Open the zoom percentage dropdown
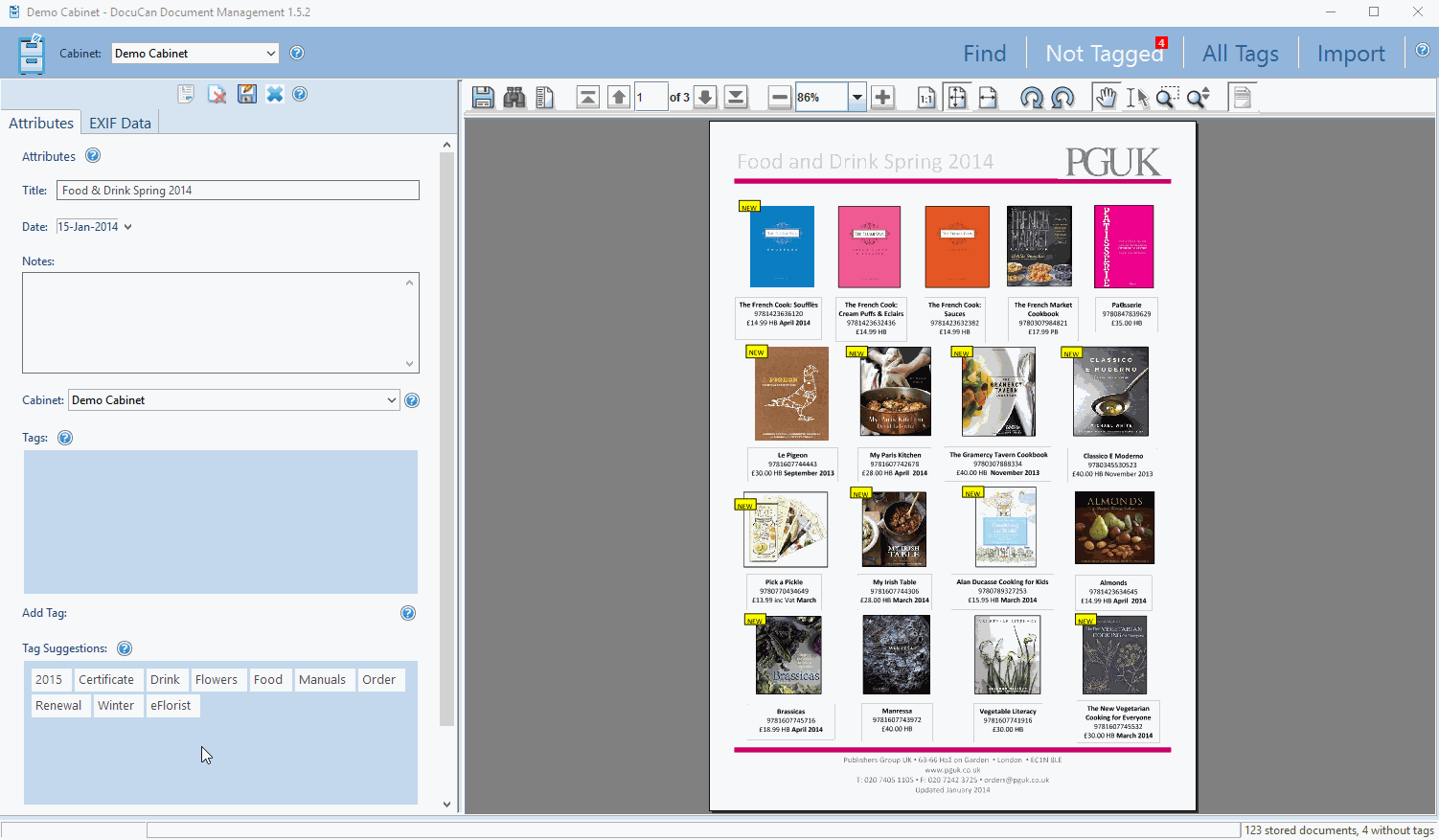Viewport: 1439px width, 840px height. (857, 97)
